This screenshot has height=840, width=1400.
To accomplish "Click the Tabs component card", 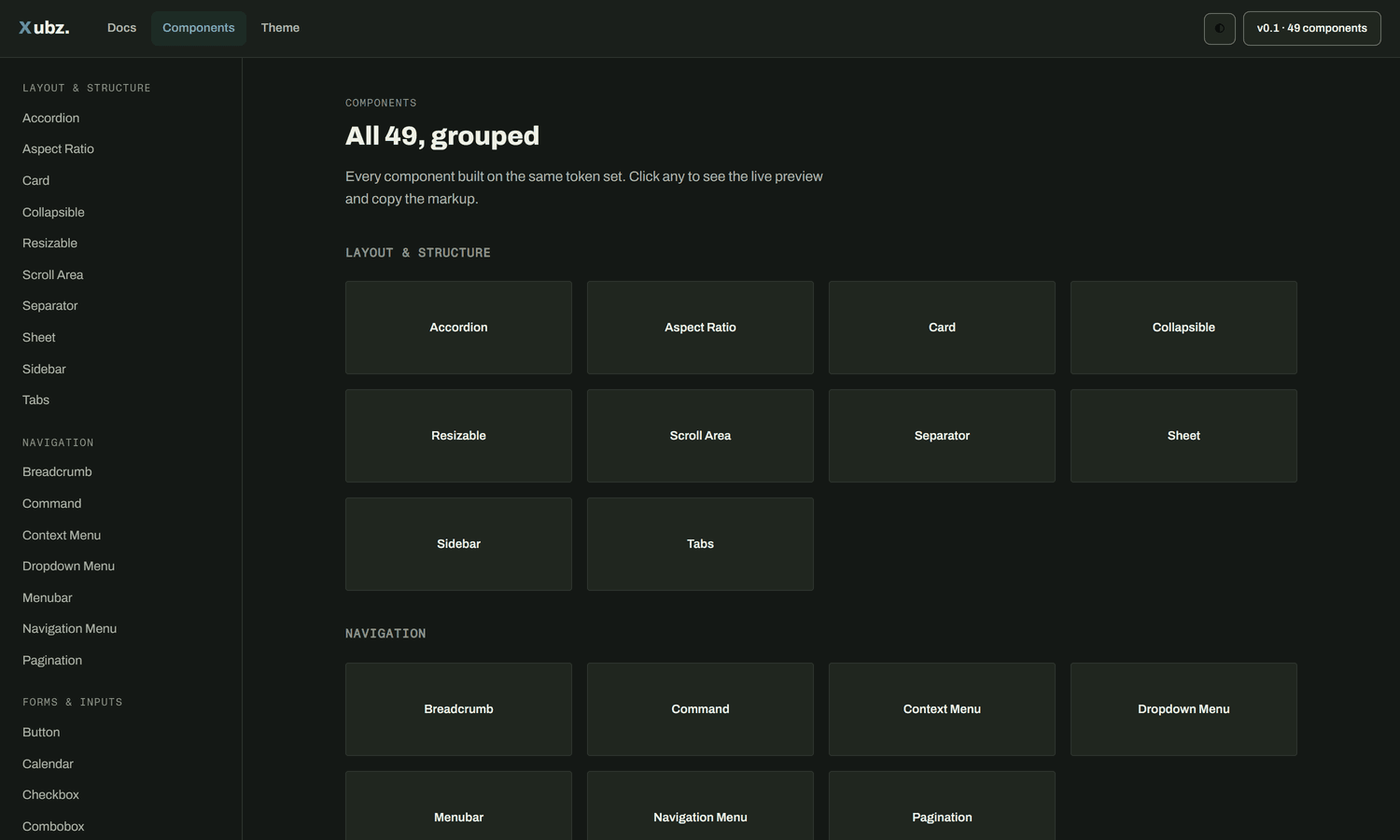I will pyautogui.click(x=700, y=544).
